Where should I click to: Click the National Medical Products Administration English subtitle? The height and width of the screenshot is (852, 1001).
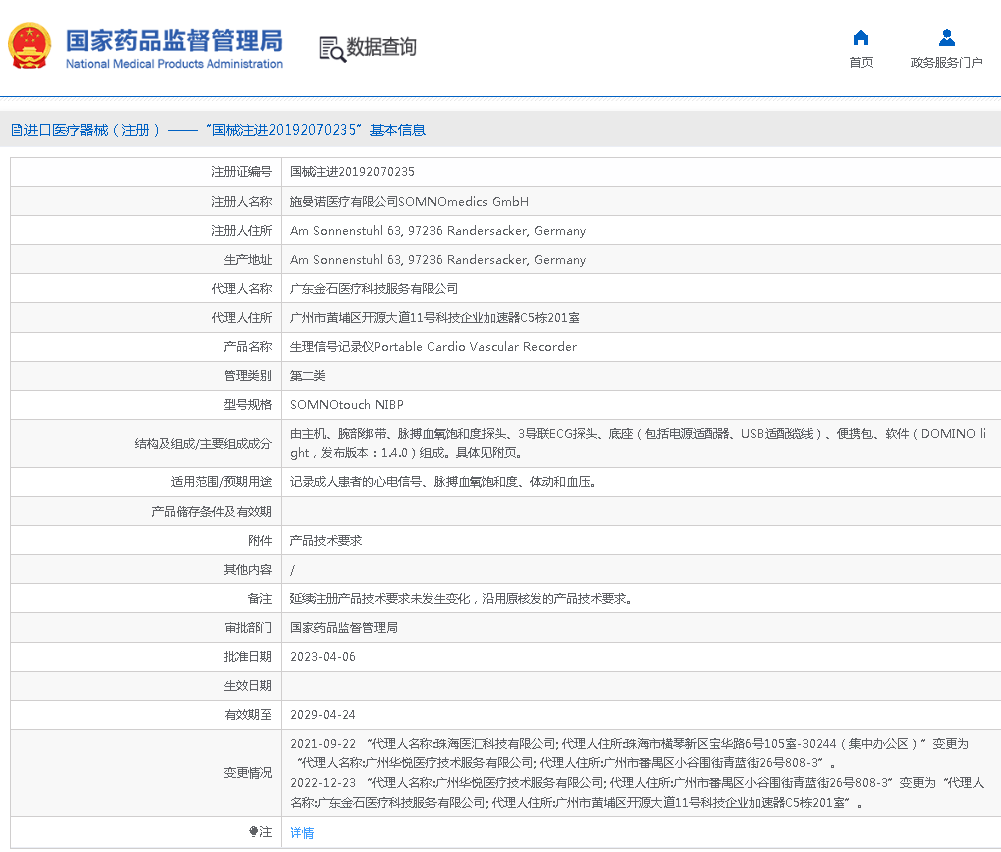(174, 64)
